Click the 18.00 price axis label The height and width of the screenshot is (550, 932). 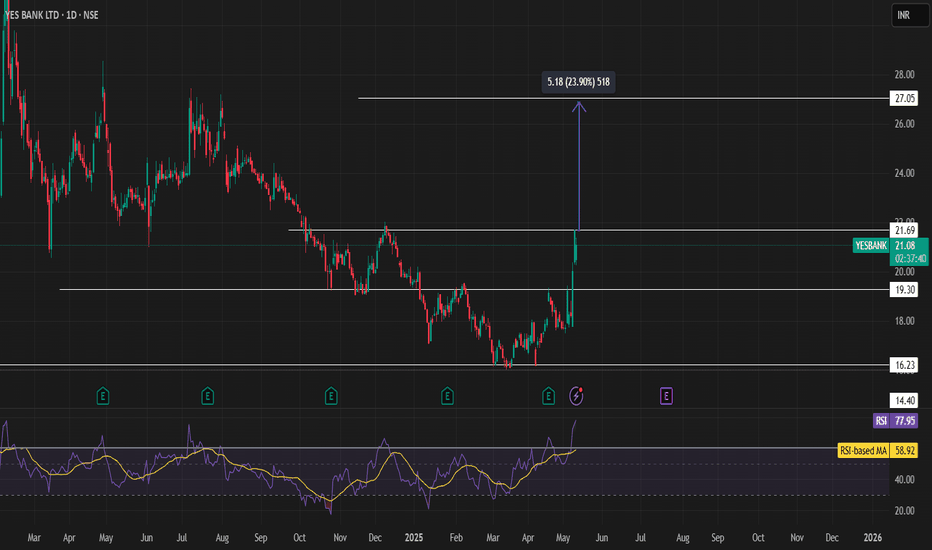click(904, 321)
